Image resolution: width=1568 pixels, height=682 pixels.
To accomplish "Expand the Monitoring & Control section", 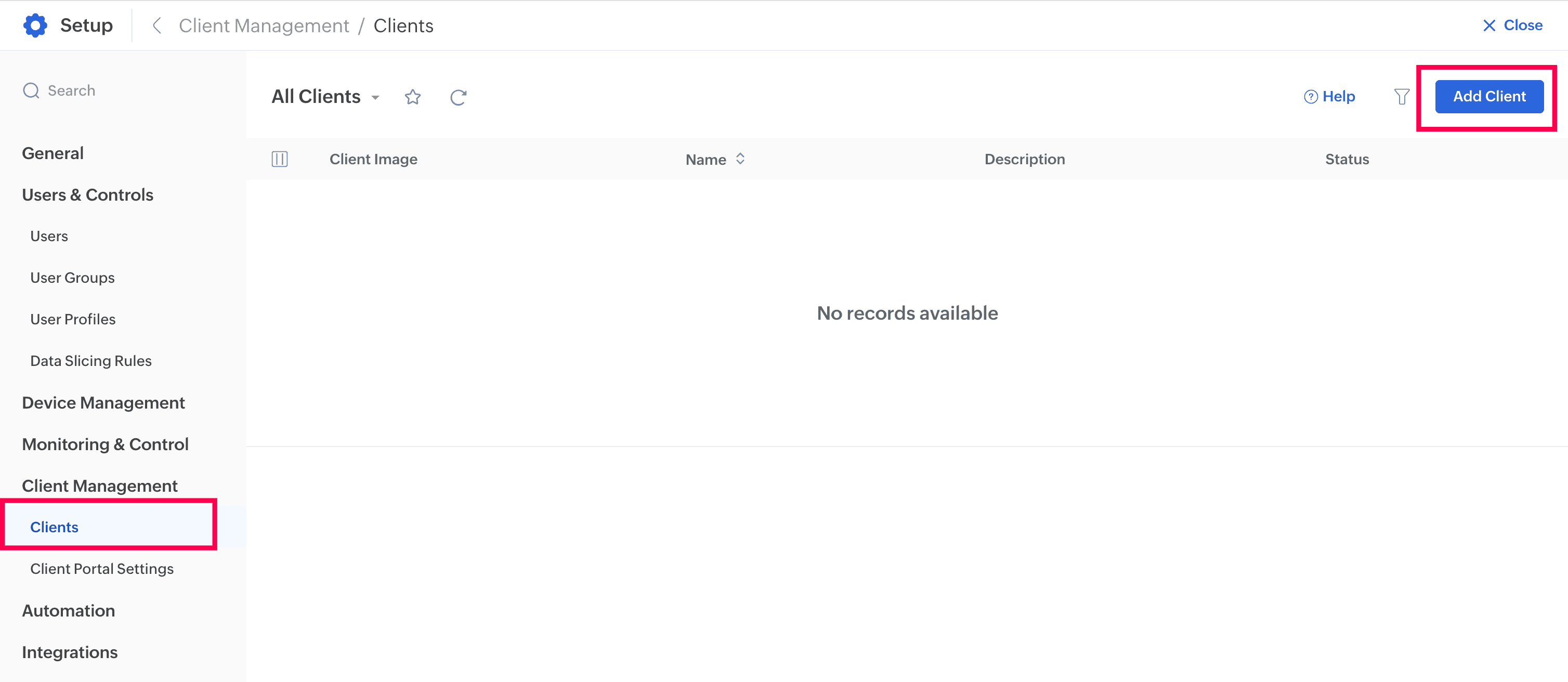I will [x=106, y=444].
